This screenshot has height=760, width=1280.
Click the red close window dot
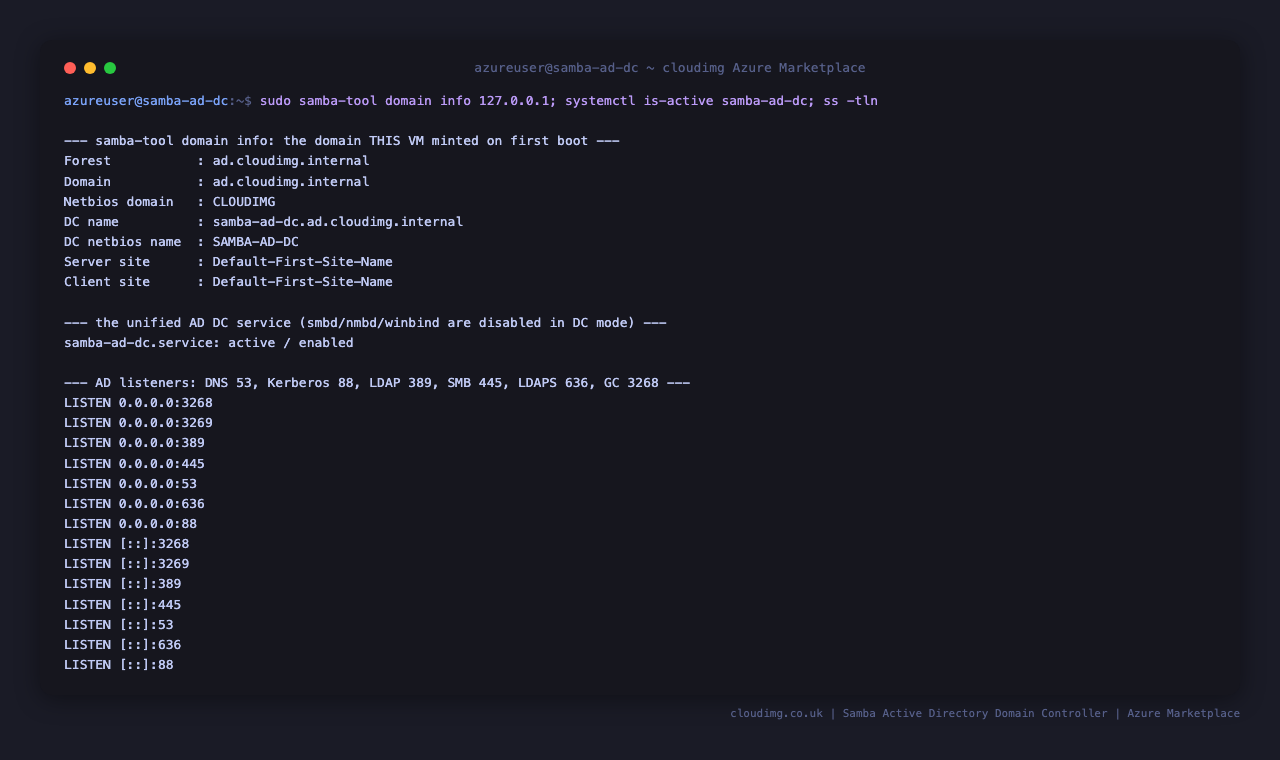70,68
